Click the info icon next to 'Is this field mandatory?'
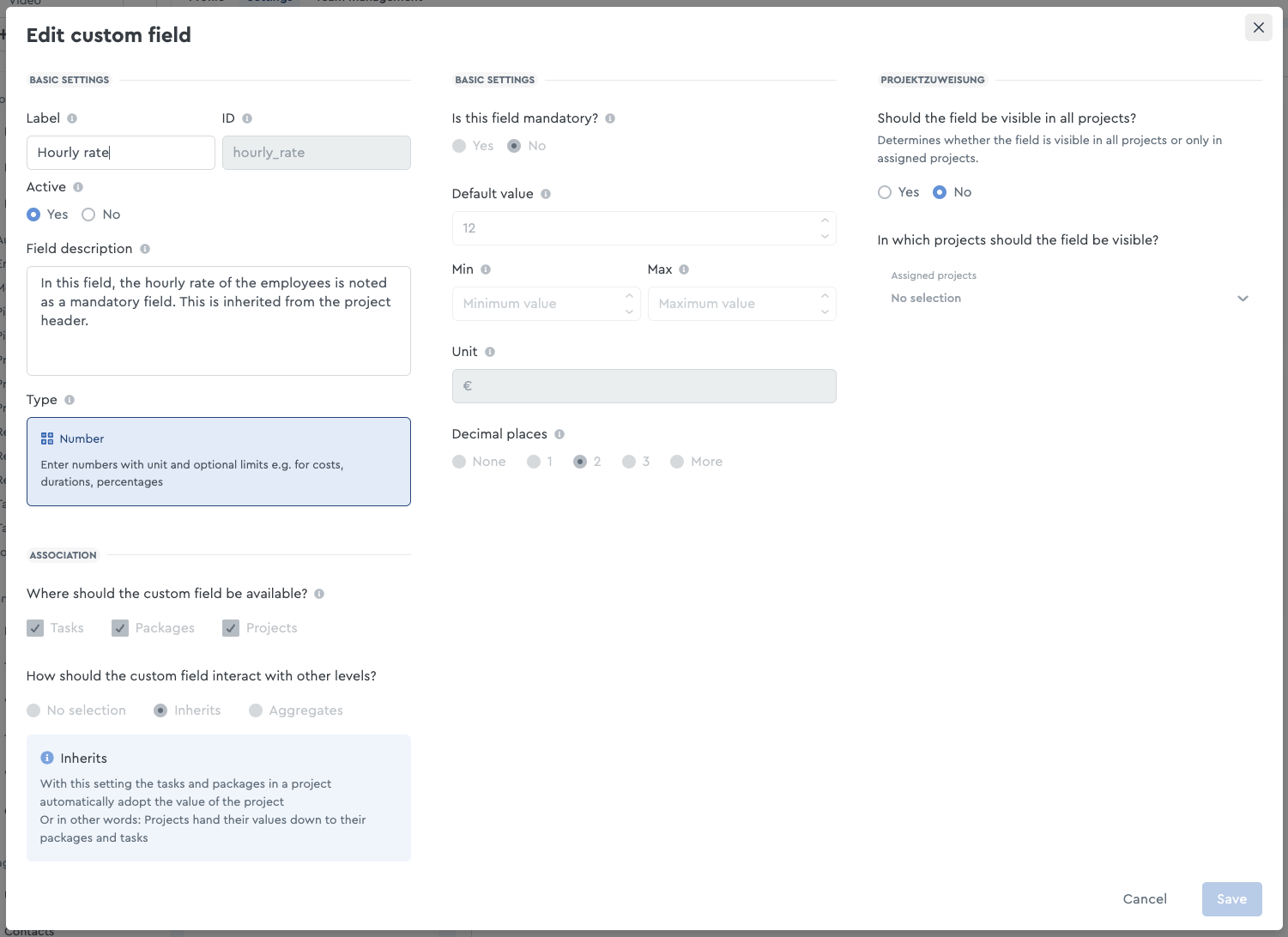 click(x=610, y=118)
